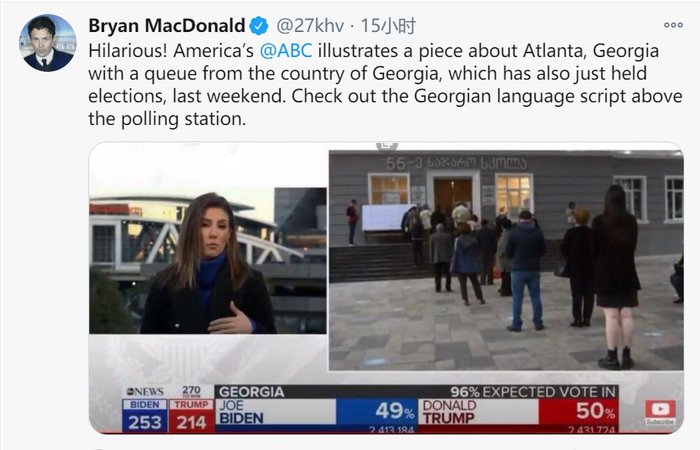Open the tweet's more options menu
The width and height of the screenshot is (700, 450).
click(673, 25)
